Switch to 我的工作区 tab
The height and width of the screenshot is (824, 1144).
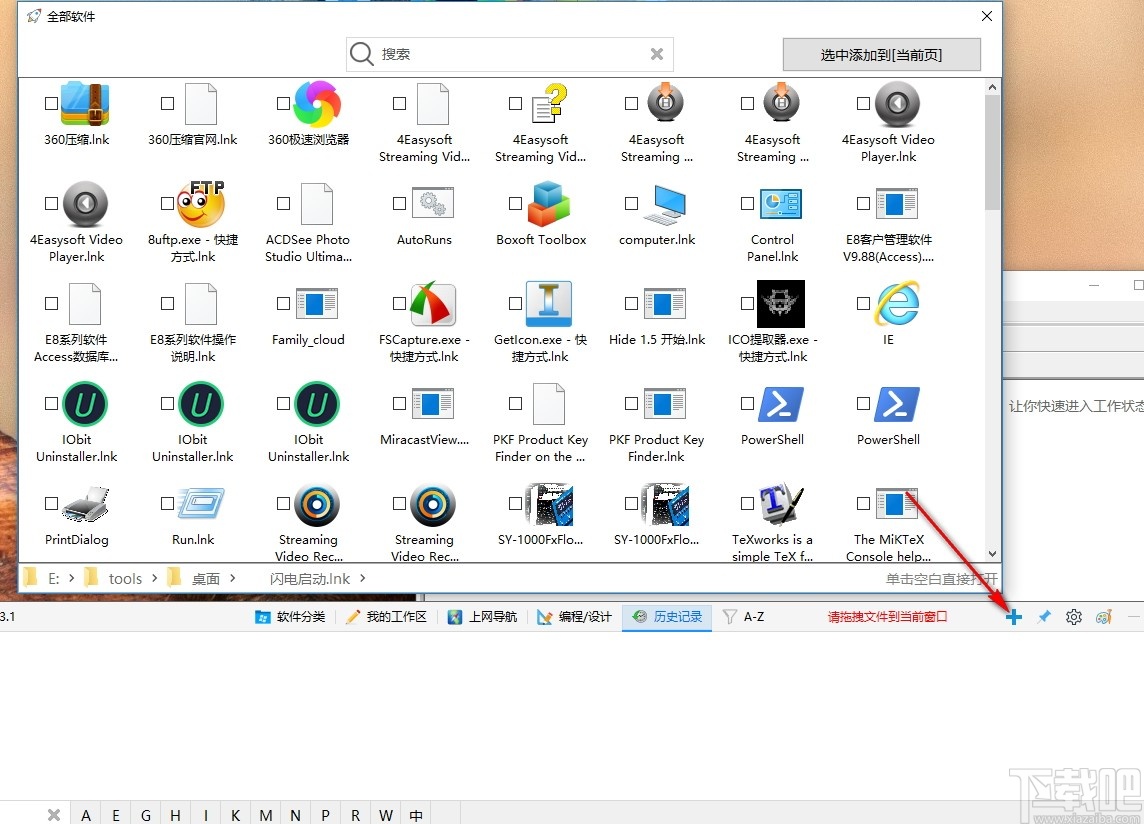pos(387,617)
